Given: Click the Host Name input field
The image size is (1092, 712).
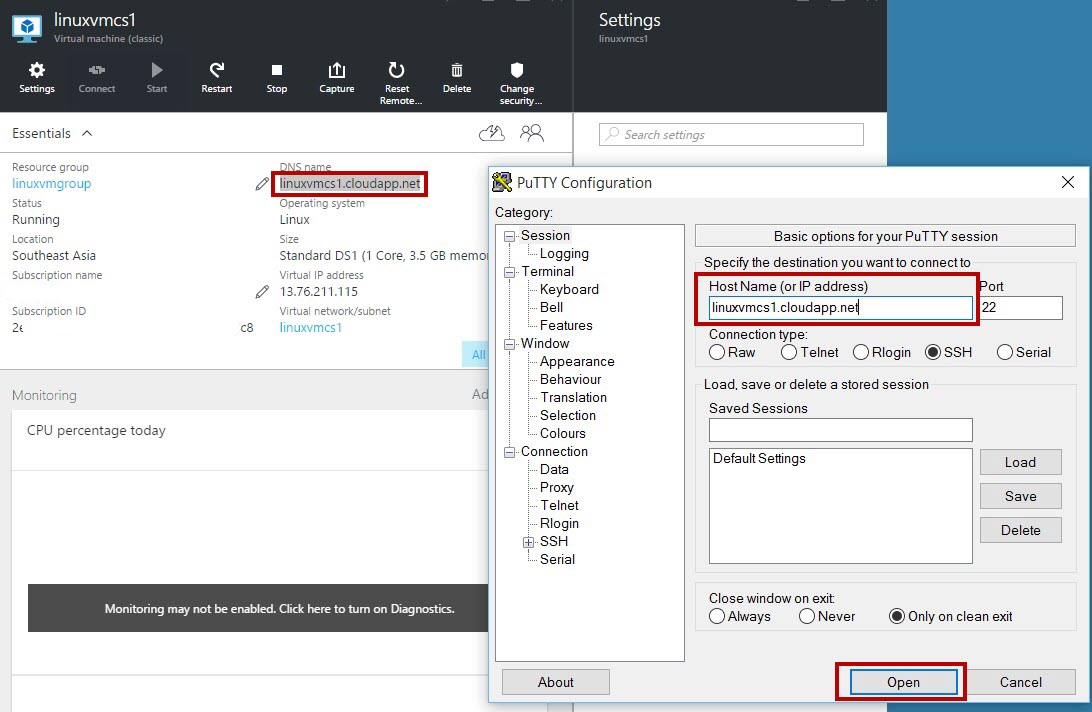Looking at the screenshot, I should coord(841,308).
